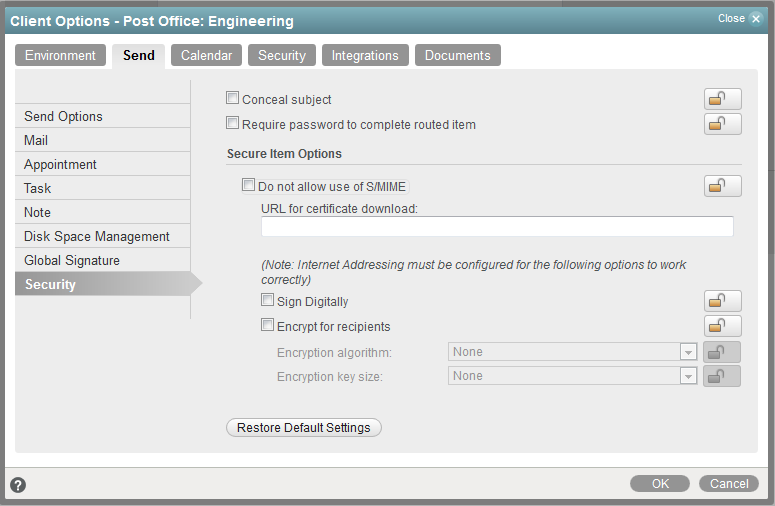This screenshot has width=775, height=506.
Task: Open the Integrations tab
Action: [365, 56]
